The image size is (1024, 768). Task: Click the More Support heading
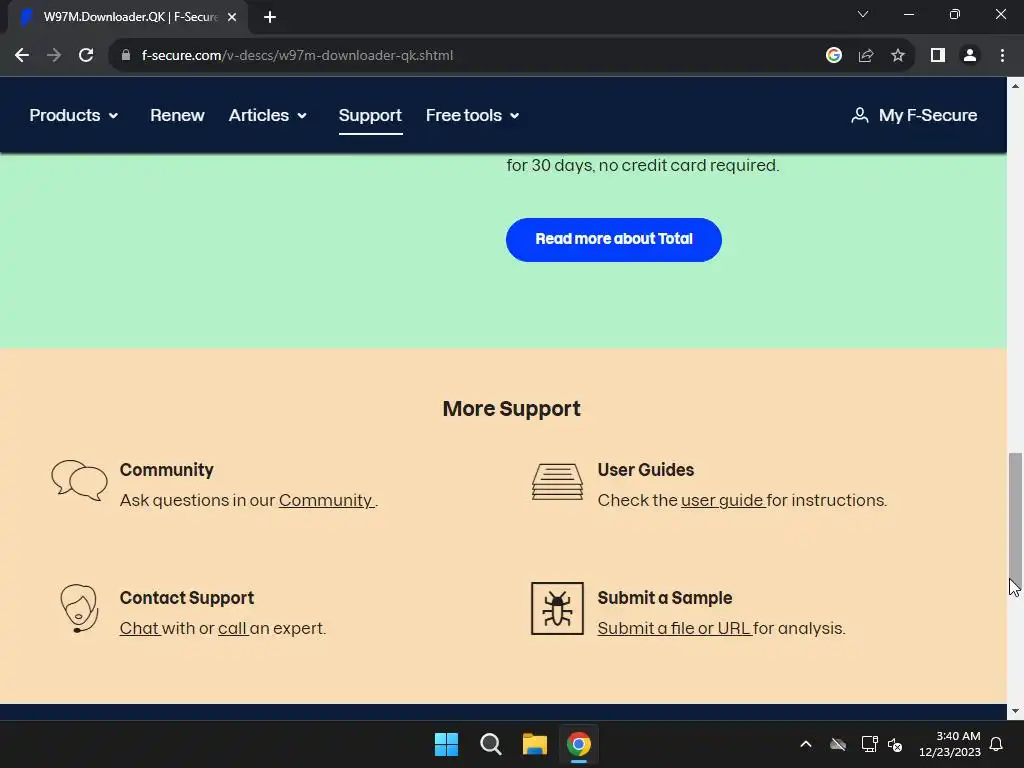point(511,409)
